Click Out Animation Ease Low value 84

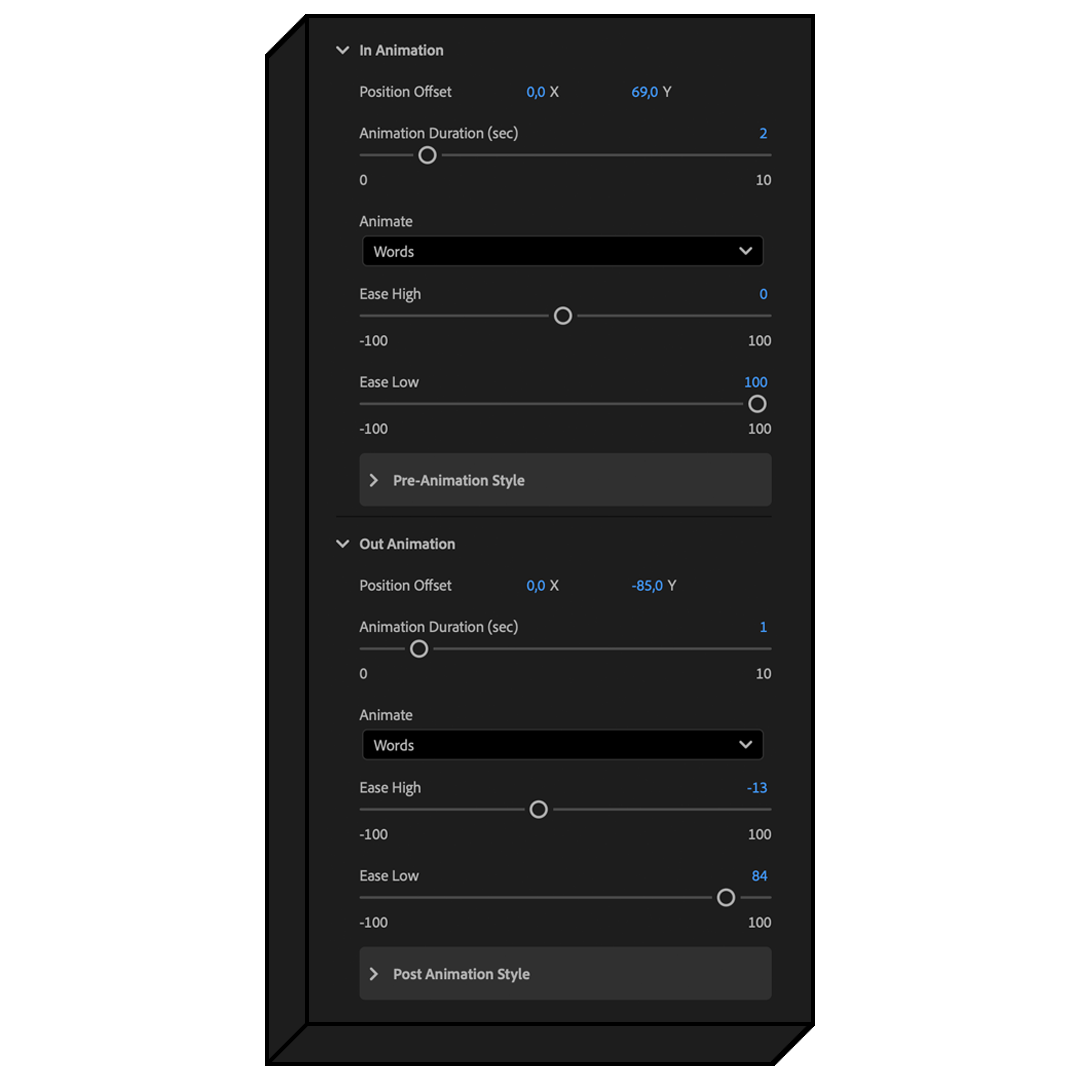pos(759,876)
